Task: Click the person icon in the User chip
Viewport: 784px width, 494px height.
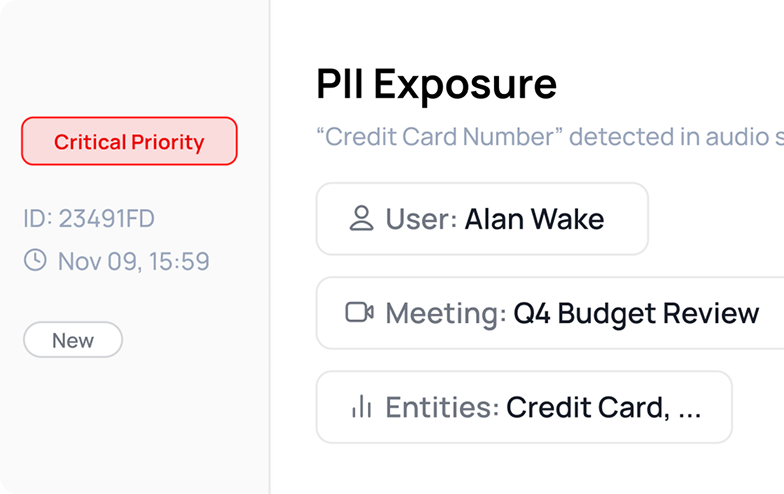Action: tap(361, 219)
